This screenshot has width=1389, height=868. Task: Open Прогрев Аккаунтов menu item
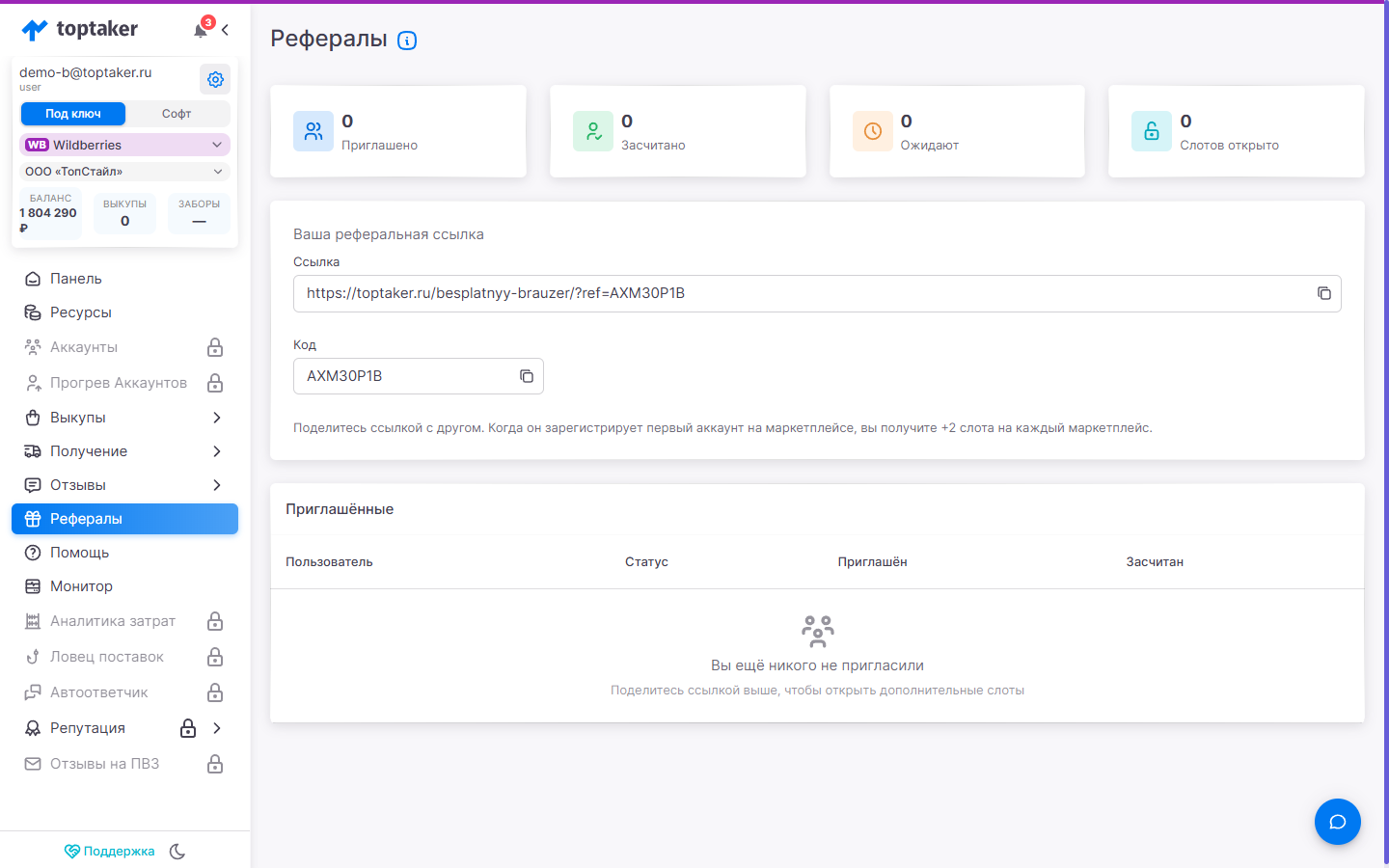click(124, 383)
